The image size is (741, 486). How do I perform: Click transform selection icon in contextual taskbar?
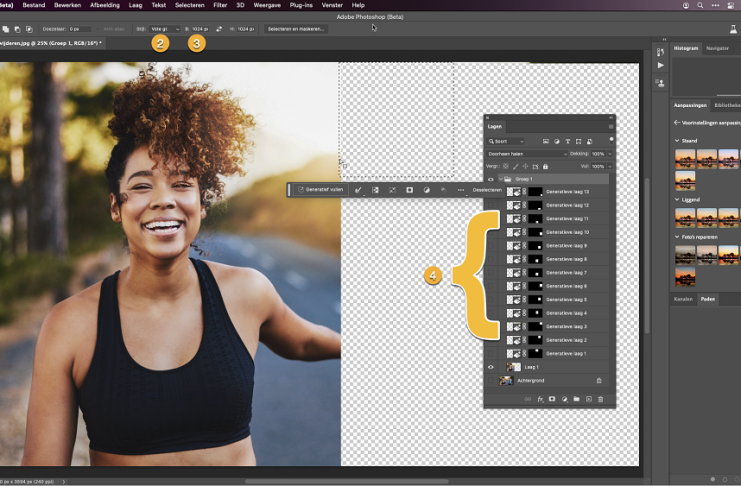click(392, 190)
